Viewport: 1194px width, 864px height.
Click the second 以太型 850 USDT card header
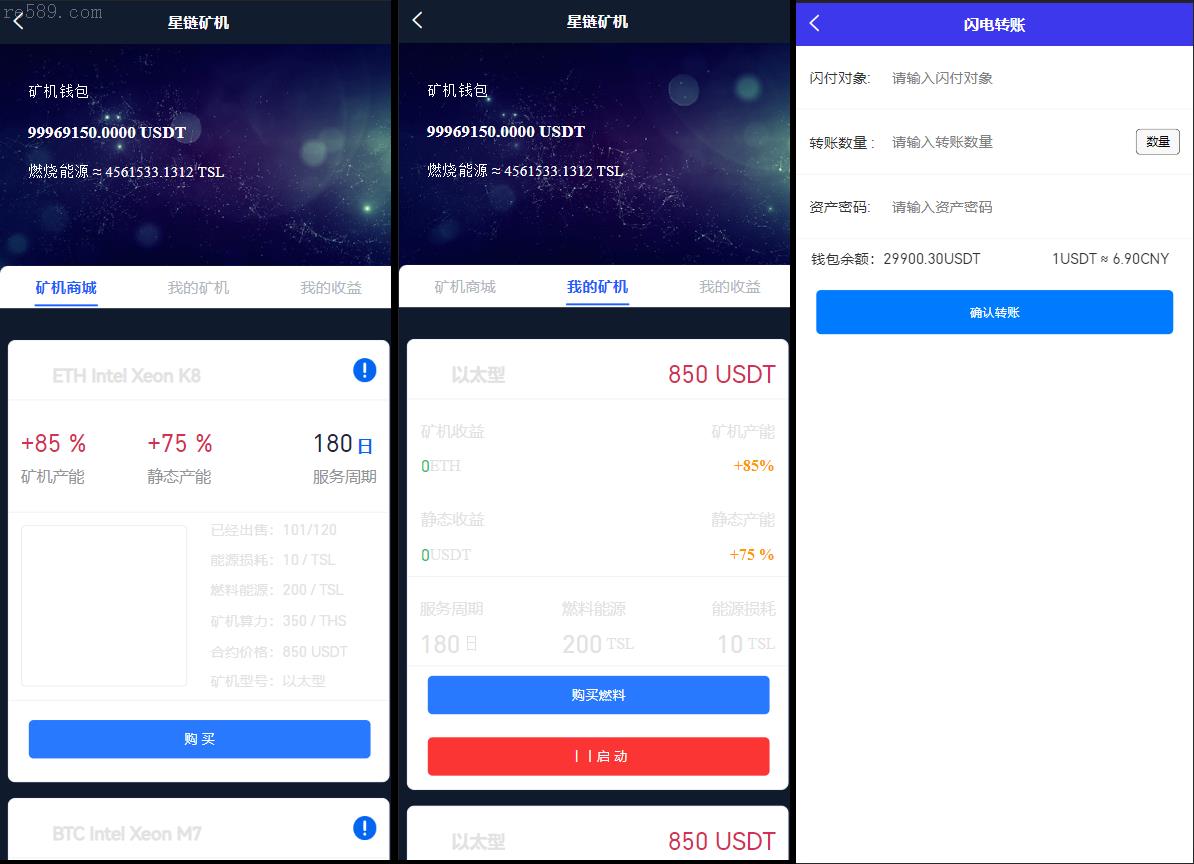pos(598,840)
